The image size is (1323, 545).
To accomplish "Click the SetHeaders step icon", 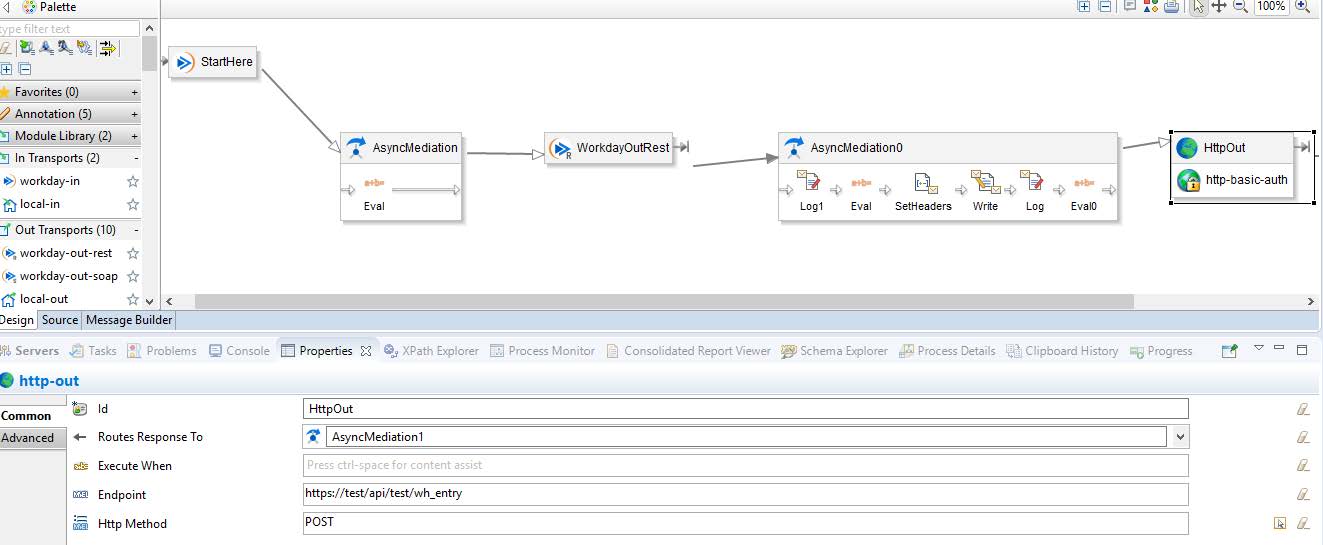I will click(x=924, y=183).
